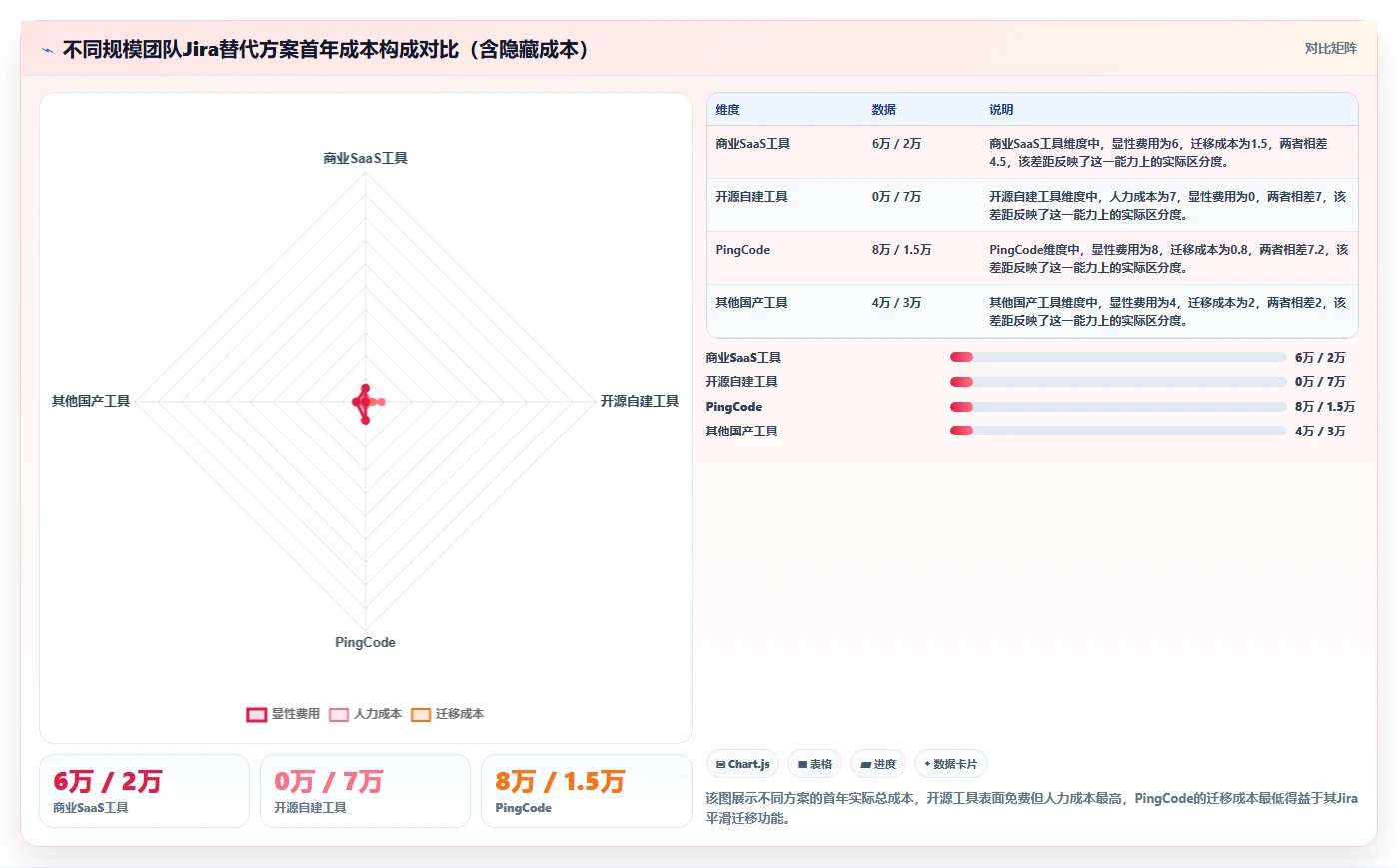Screen dimensions: 1398x868
Task: Click the 进度 tag
Action: tap(878, 764)
